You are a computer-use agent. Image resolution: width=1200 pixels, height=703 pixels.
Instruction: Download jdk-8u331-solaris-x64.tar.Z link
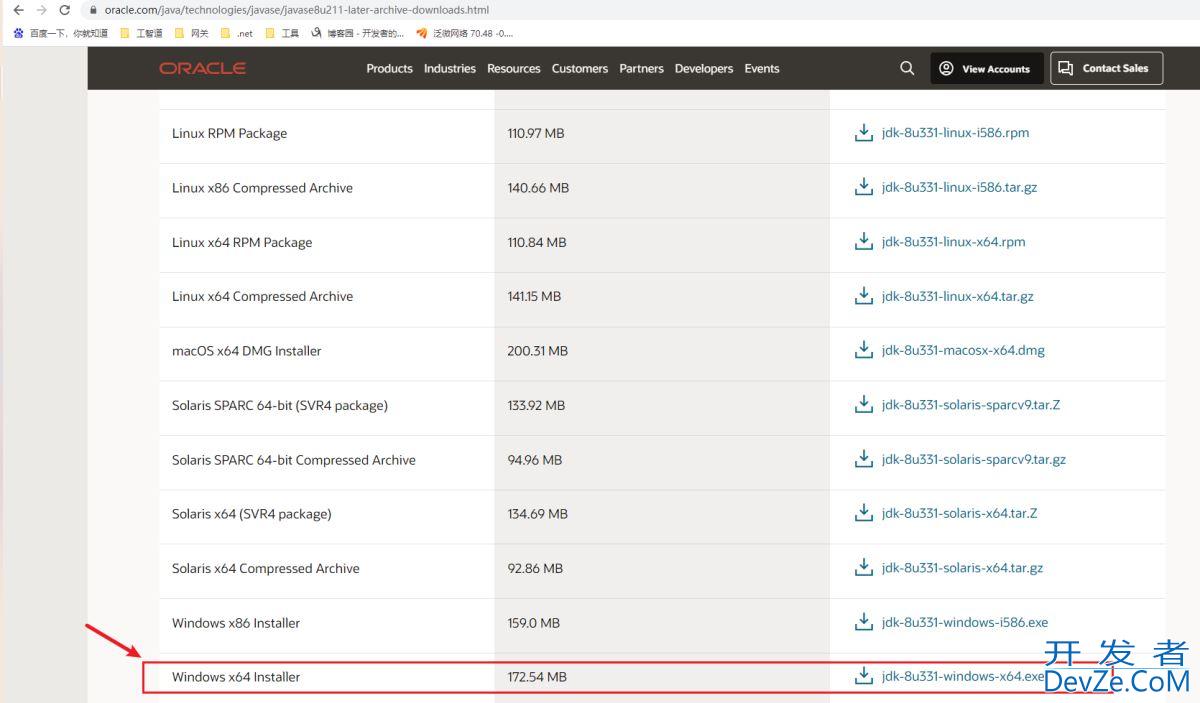click(x=959, y=513)
